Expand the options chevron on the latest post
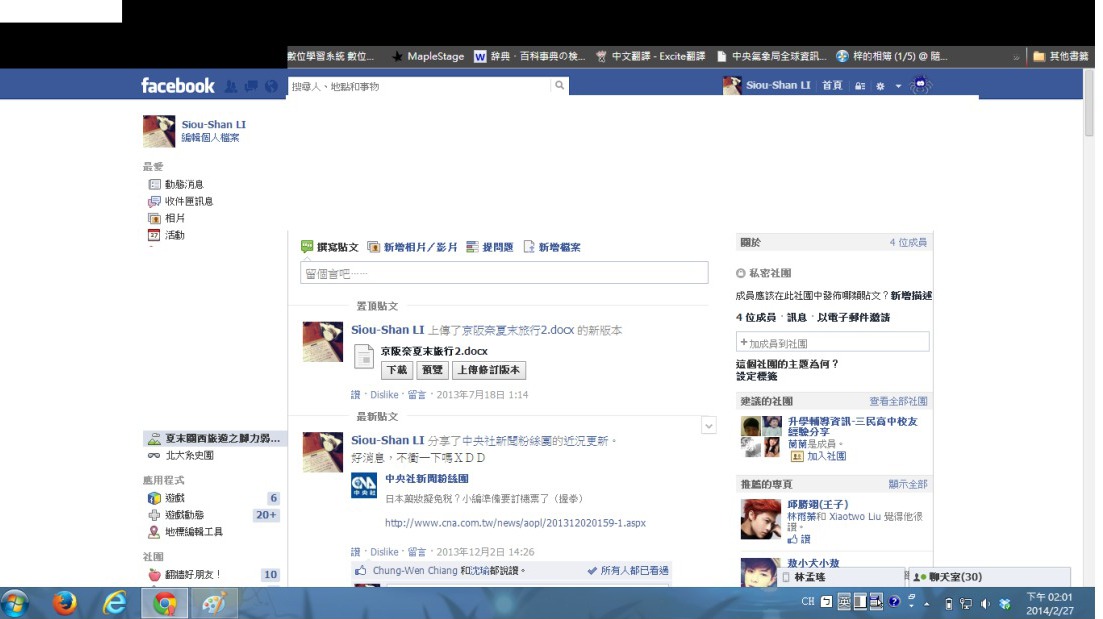 coord(708,426)
